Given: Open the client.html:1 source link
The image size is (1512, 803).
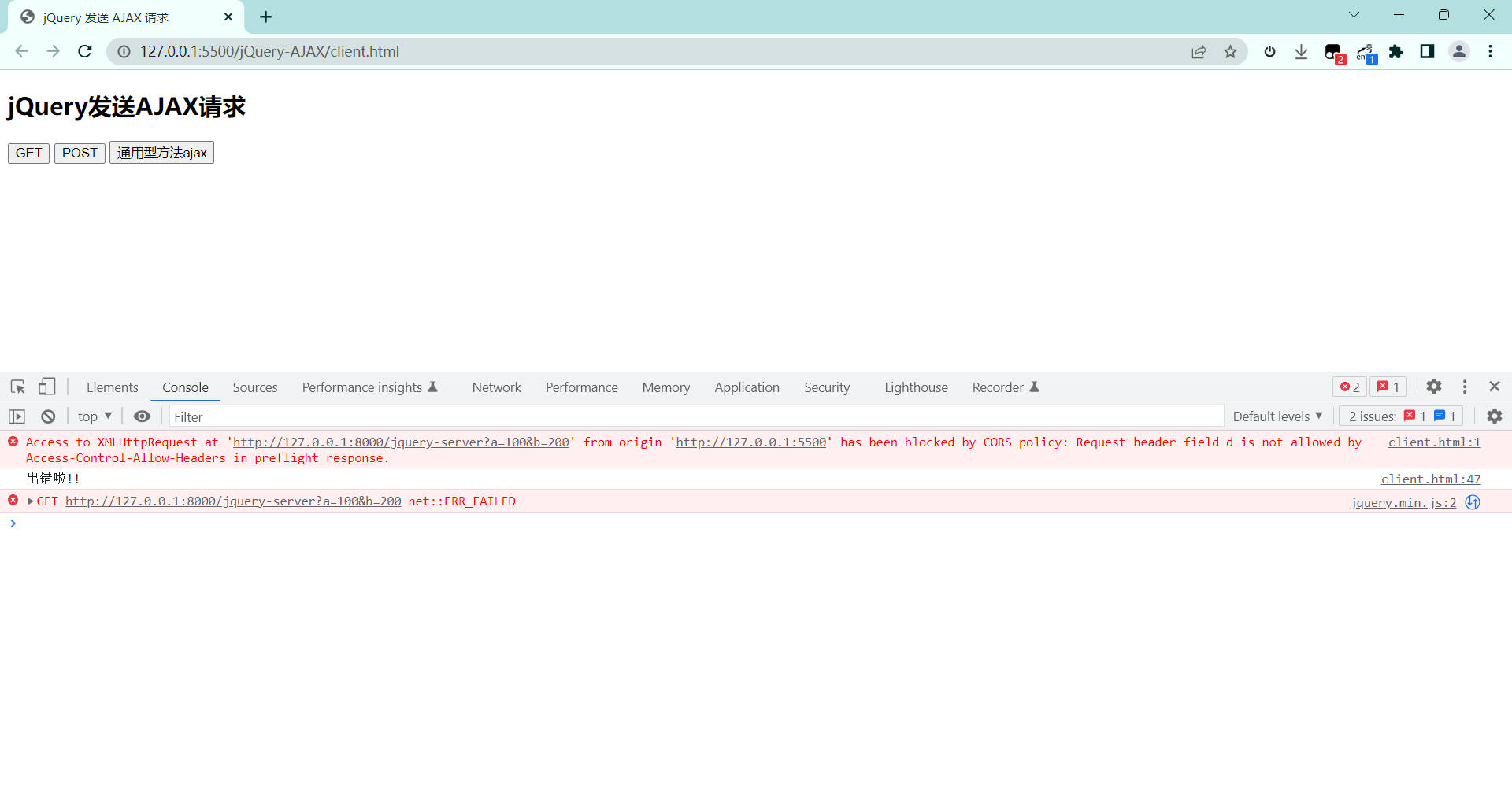Looking at the screenshot, I should 1434,442.
